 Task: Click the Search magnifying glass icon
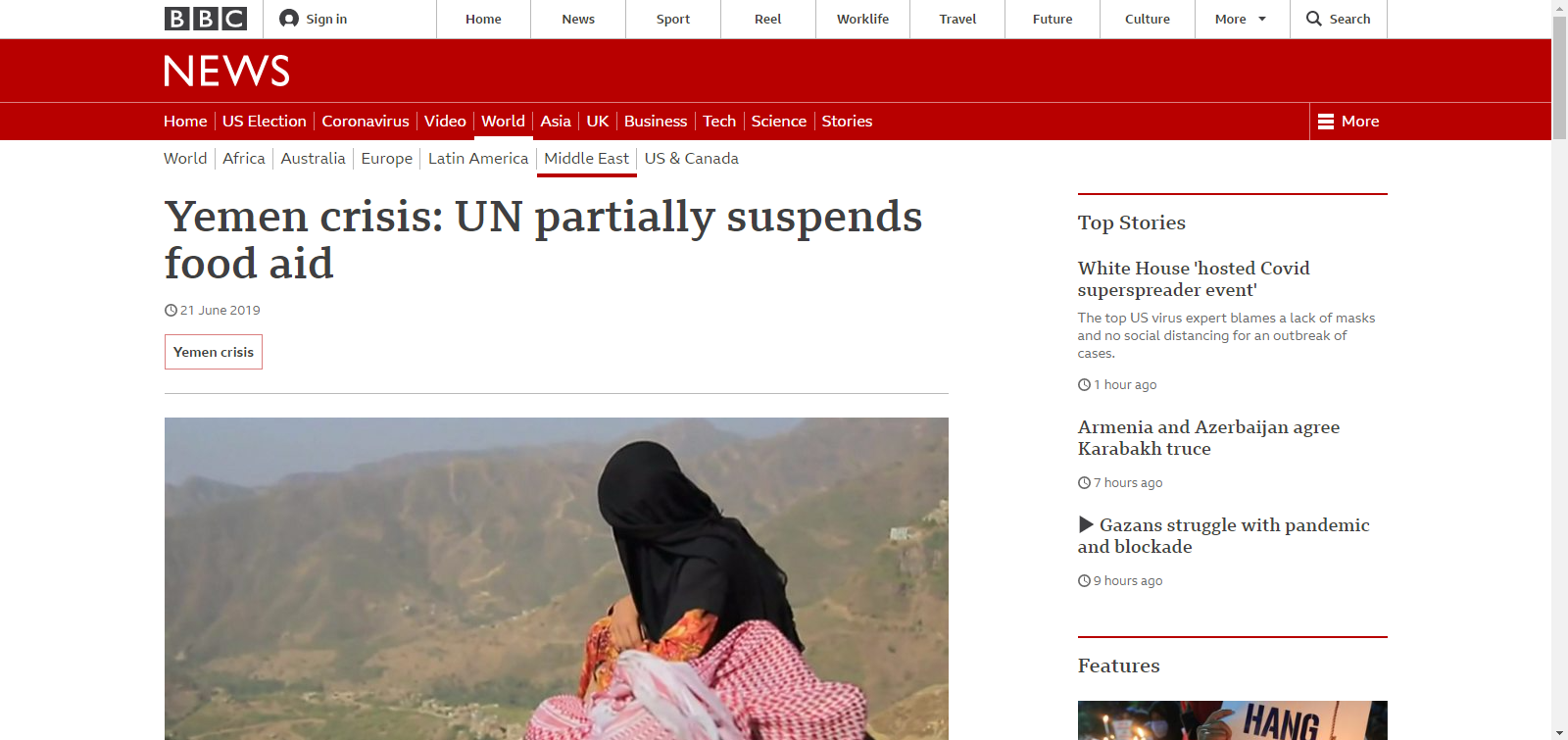point(1314,19)
